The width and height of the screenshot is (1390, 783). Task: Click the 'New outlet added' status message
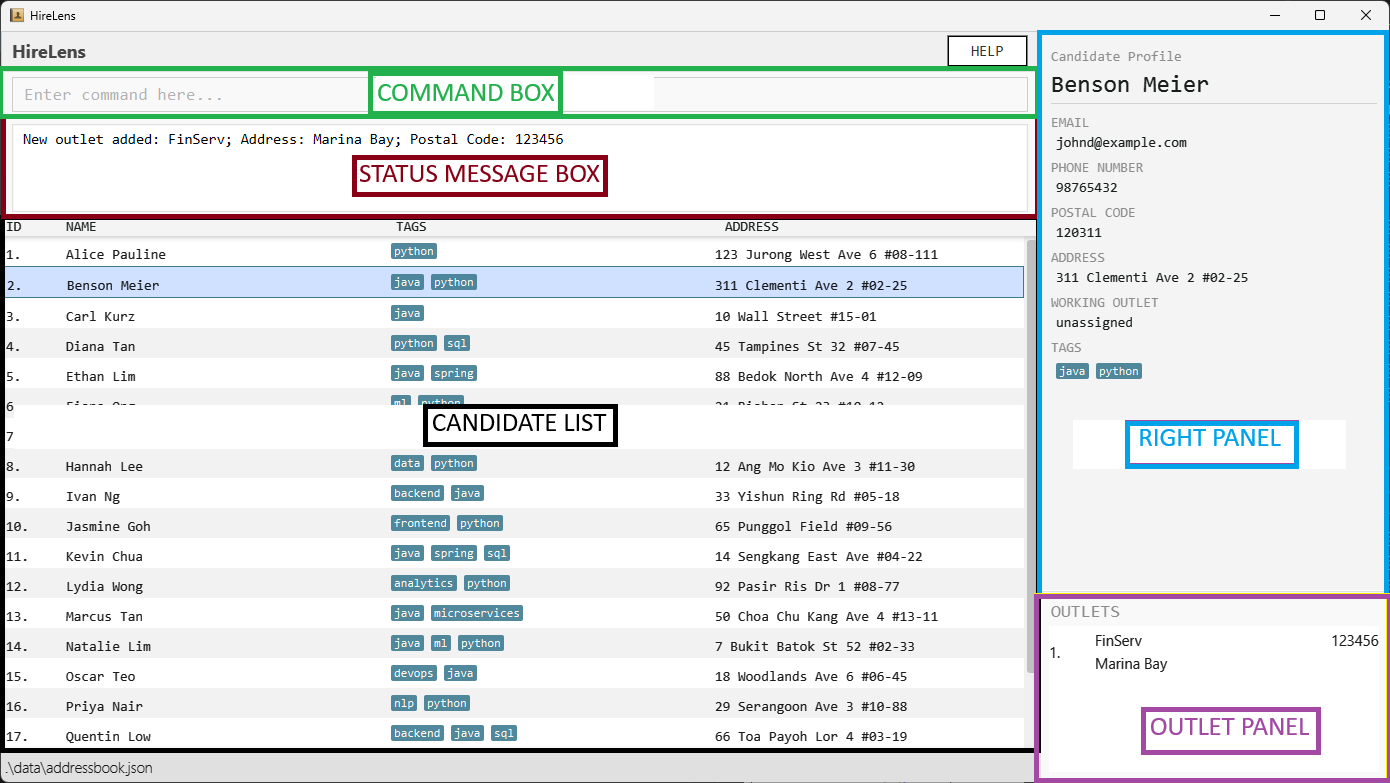coord(293,139)
